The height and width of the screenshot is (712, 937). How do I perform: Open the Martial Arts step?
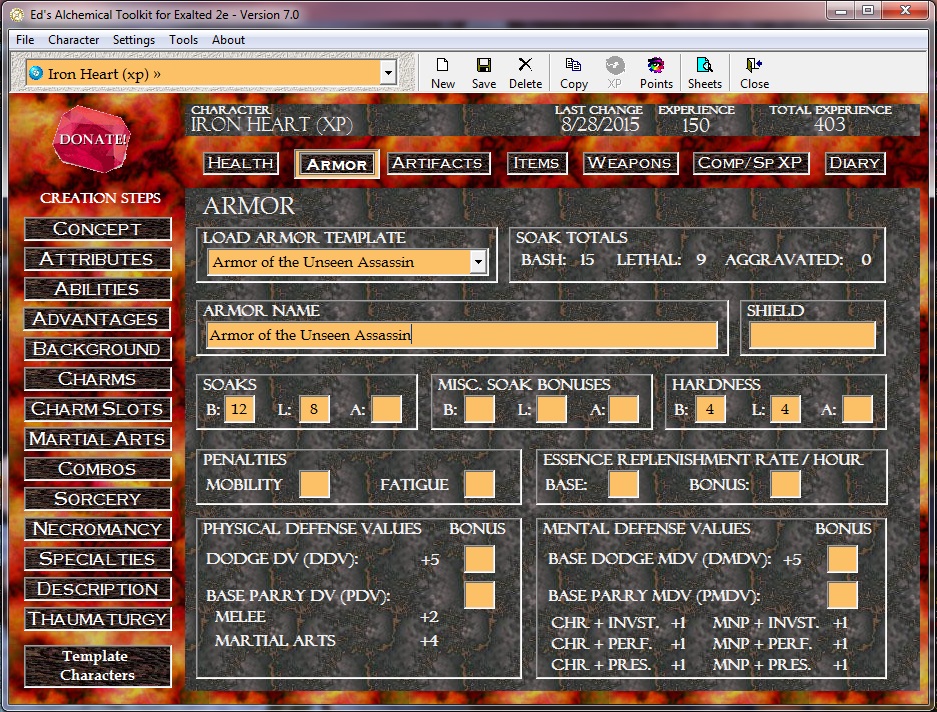(97, 439)
